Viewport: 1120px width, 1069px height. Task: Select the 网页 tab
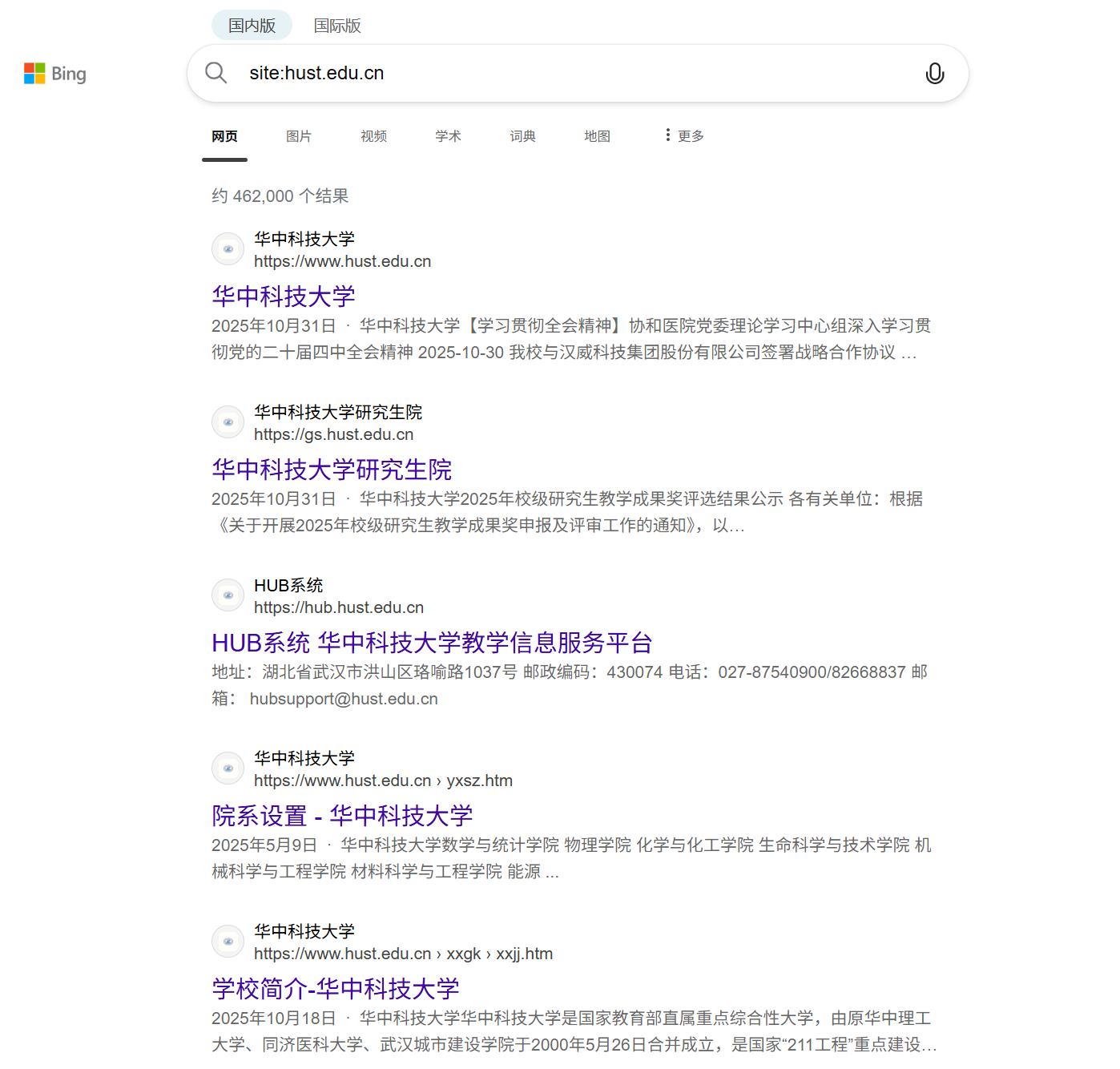click(224, 136)
